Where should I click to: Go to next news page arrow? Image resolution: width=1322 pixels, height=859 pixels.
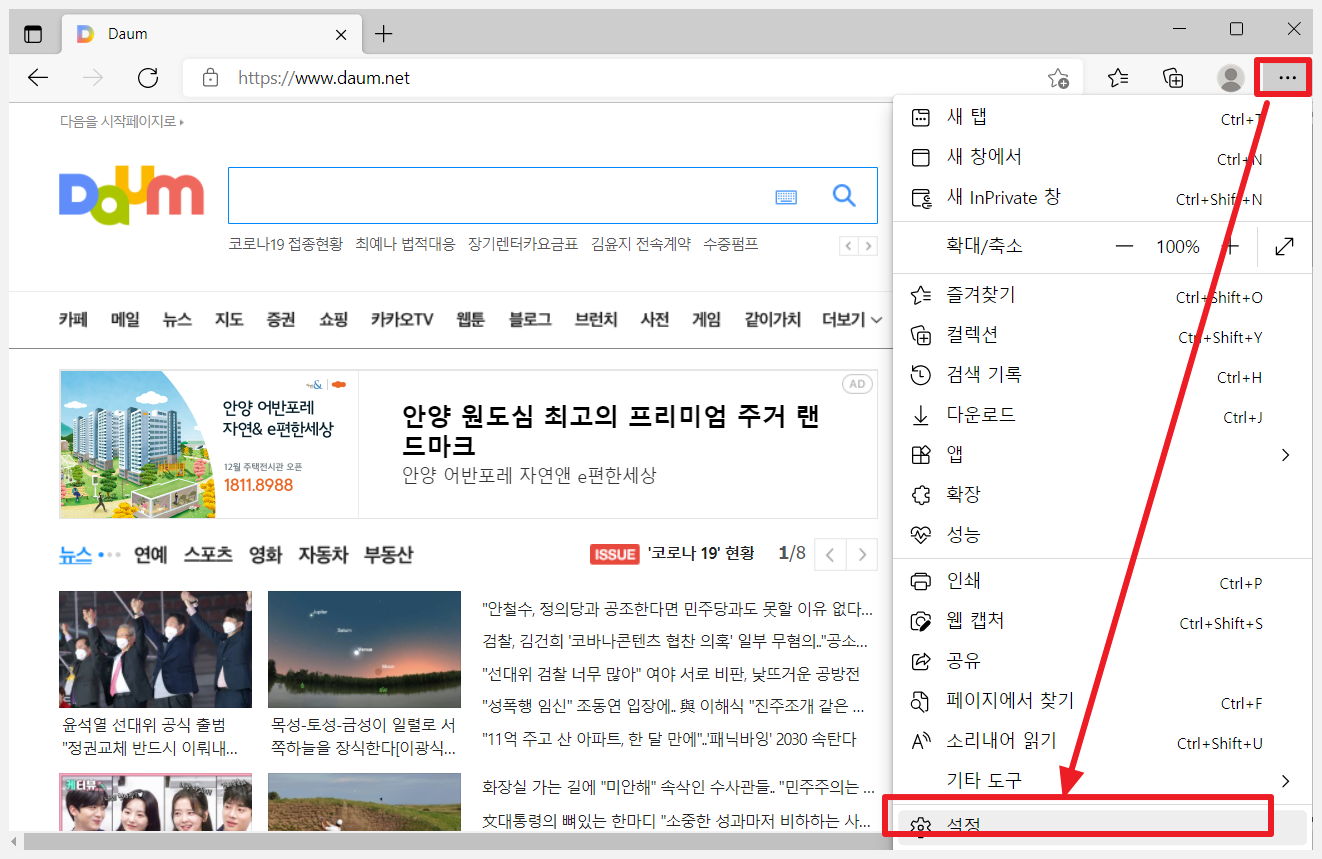click(x=862, y=554)
